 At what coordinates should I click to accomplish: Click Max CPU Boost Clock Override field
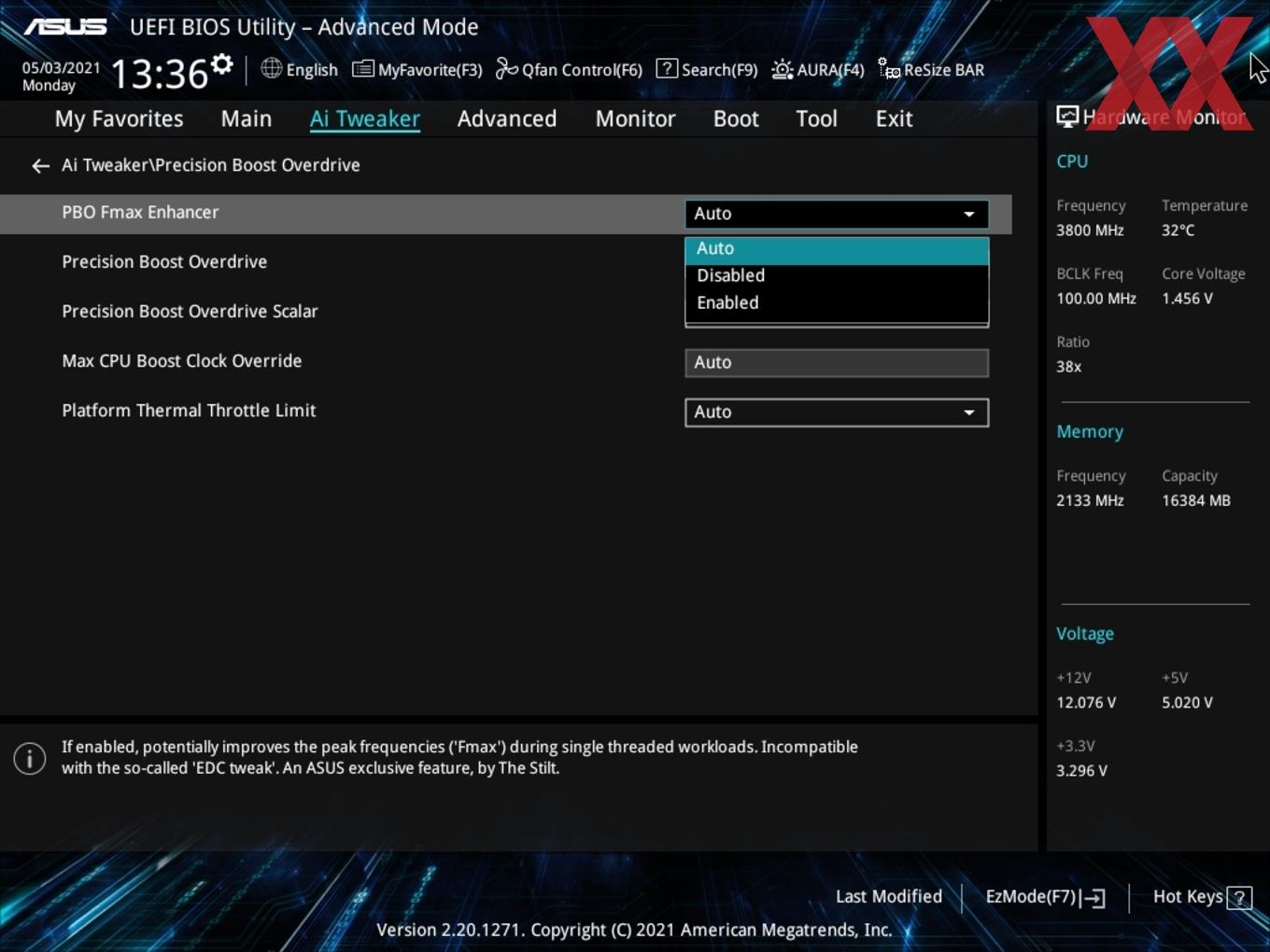(x=837, y=363)
